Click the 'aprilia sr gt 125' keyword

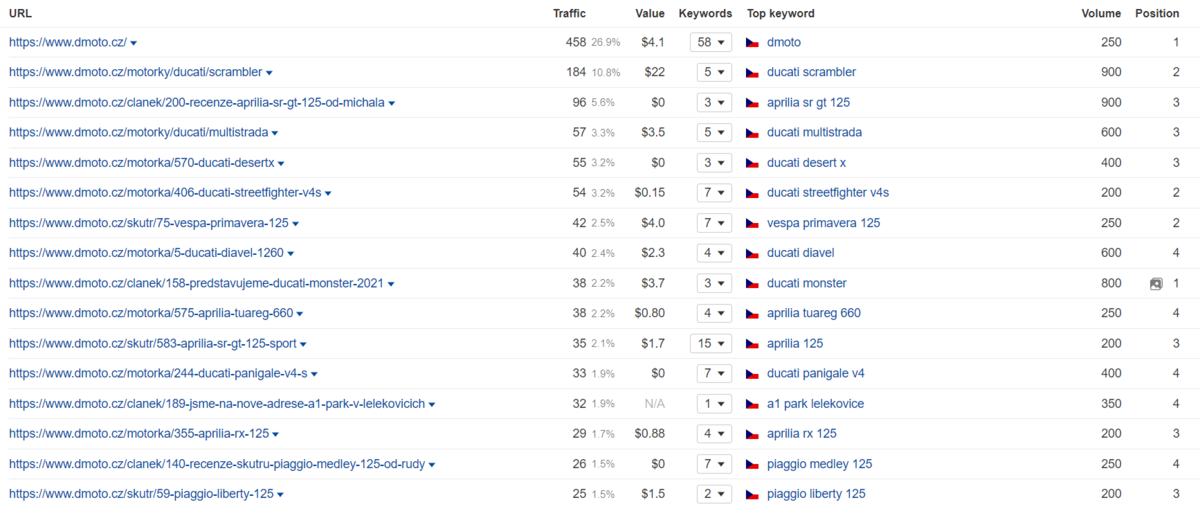pyautogui.click(x=809, y=103)
